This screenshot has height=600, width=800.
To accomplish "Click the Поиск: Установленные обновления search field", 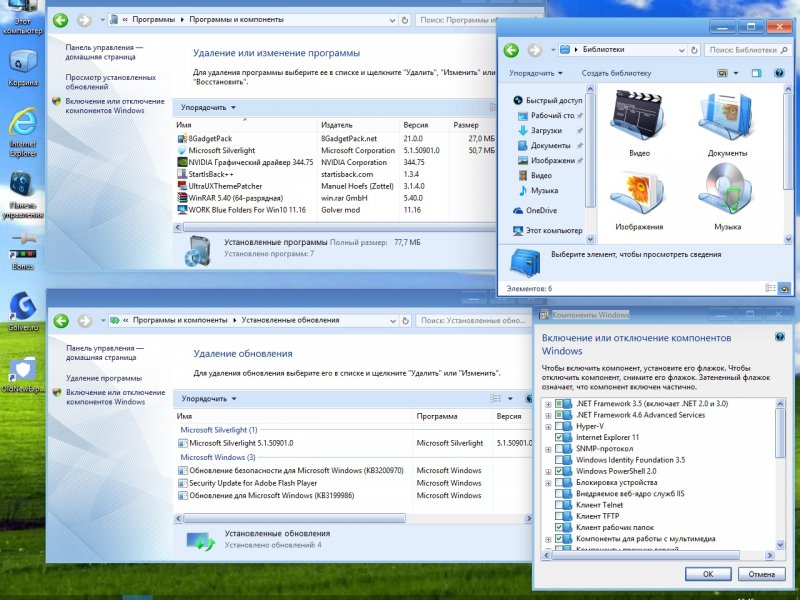I will [473, 320].
